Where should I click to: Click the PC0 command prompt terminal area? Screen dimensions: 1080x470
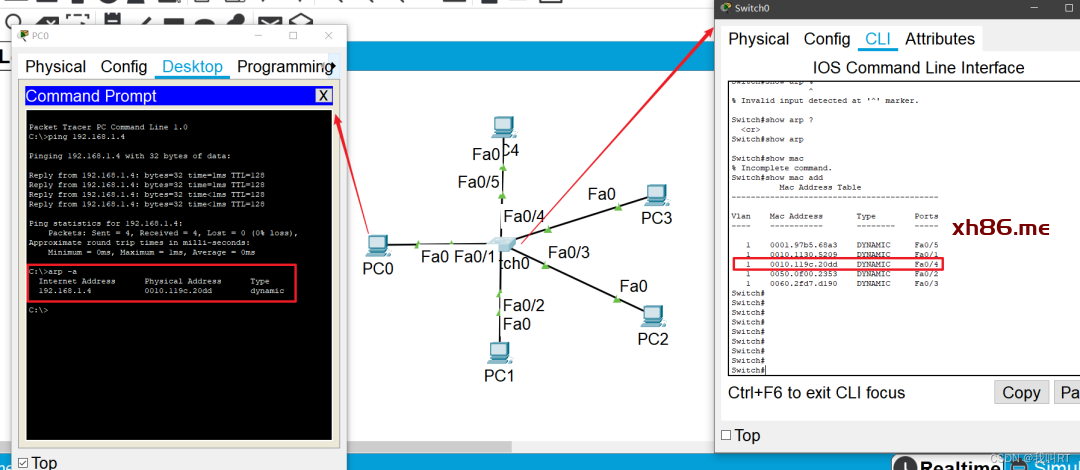click(178, 370)
